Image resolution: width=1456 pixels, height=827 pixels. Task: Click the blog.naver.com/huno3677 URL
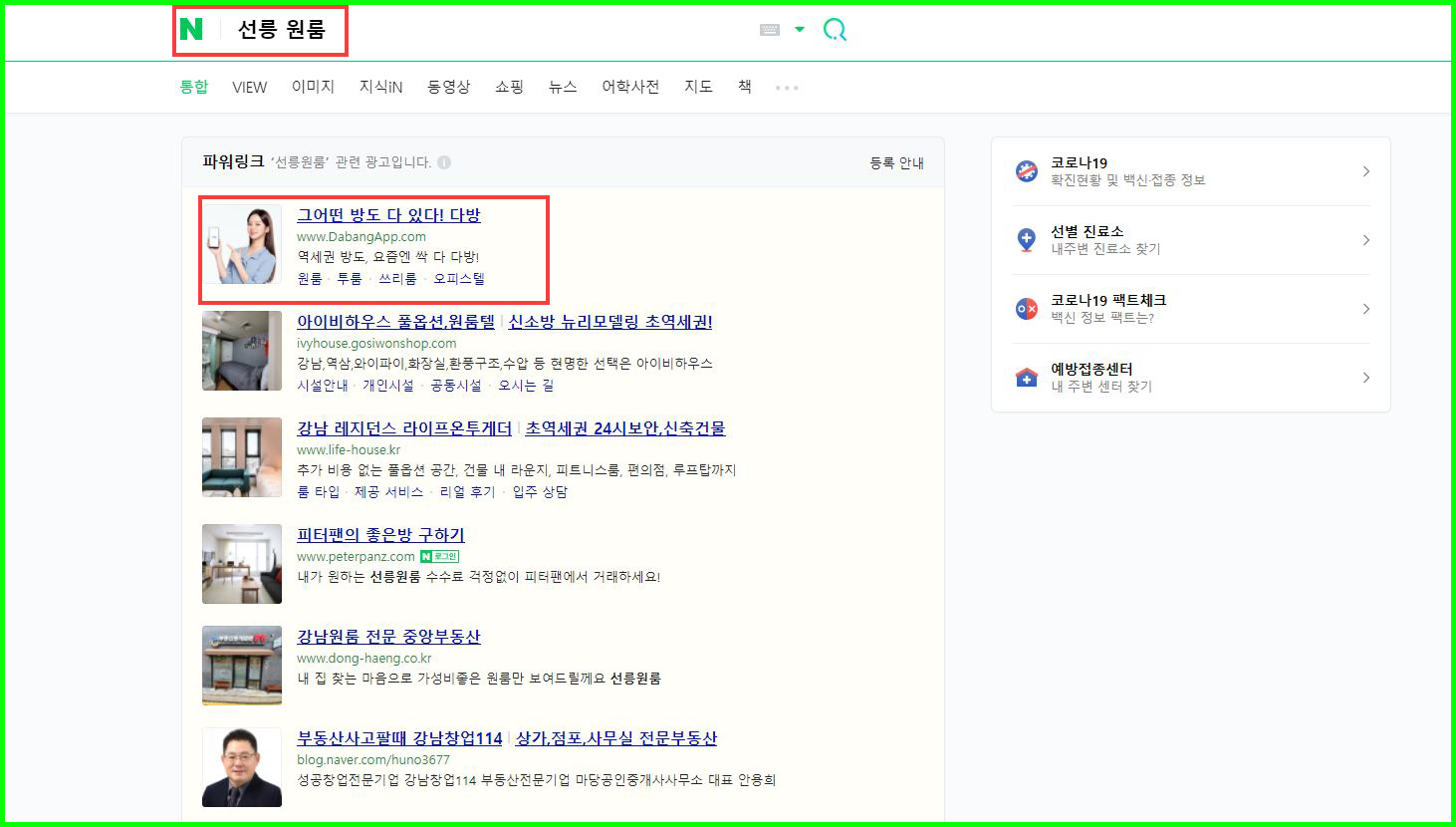373,760
